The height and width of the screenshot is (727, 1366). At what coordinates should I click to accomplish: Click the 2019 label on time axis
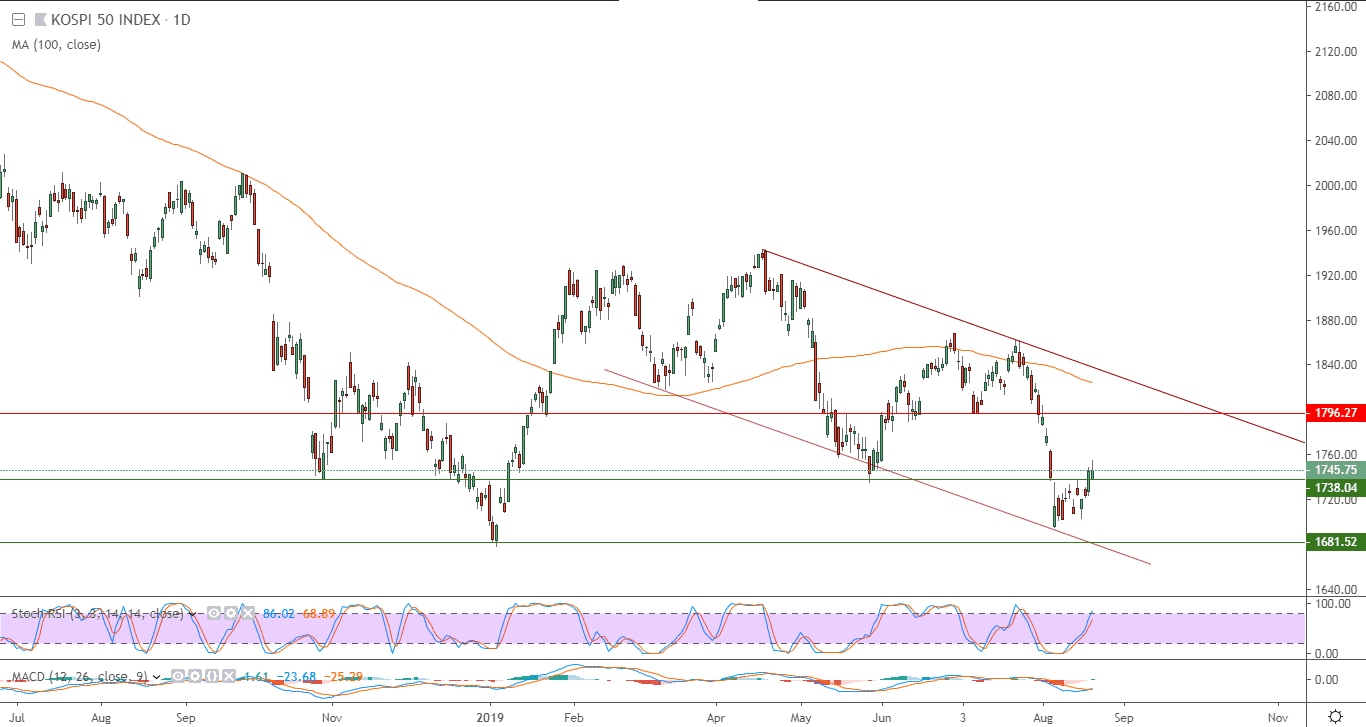(490, 717)
